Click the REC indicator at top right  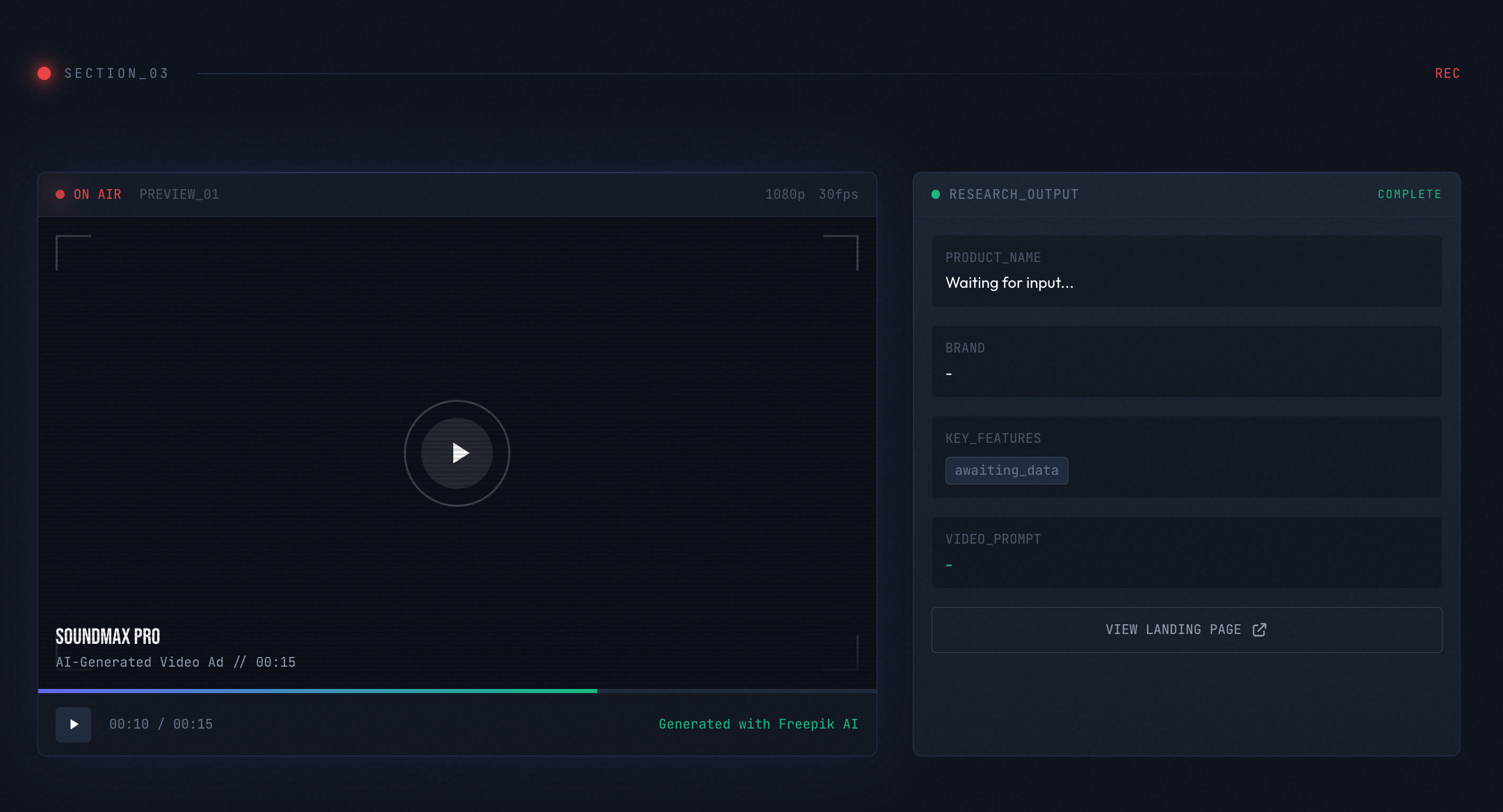[x=1447, y=74]
